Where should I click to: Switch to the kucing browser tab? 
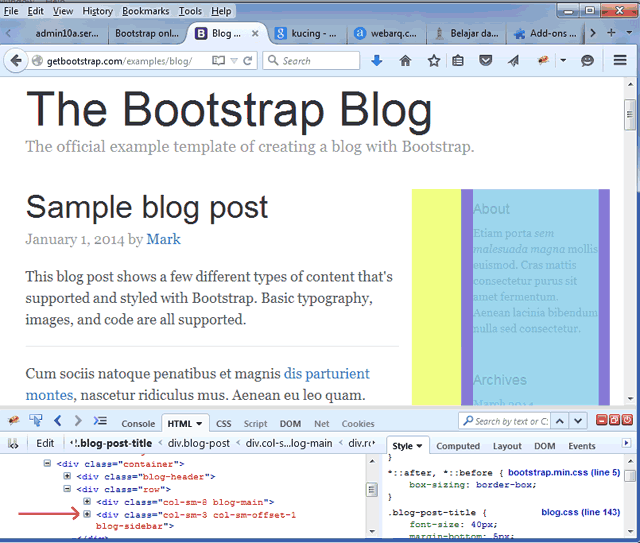307,33
